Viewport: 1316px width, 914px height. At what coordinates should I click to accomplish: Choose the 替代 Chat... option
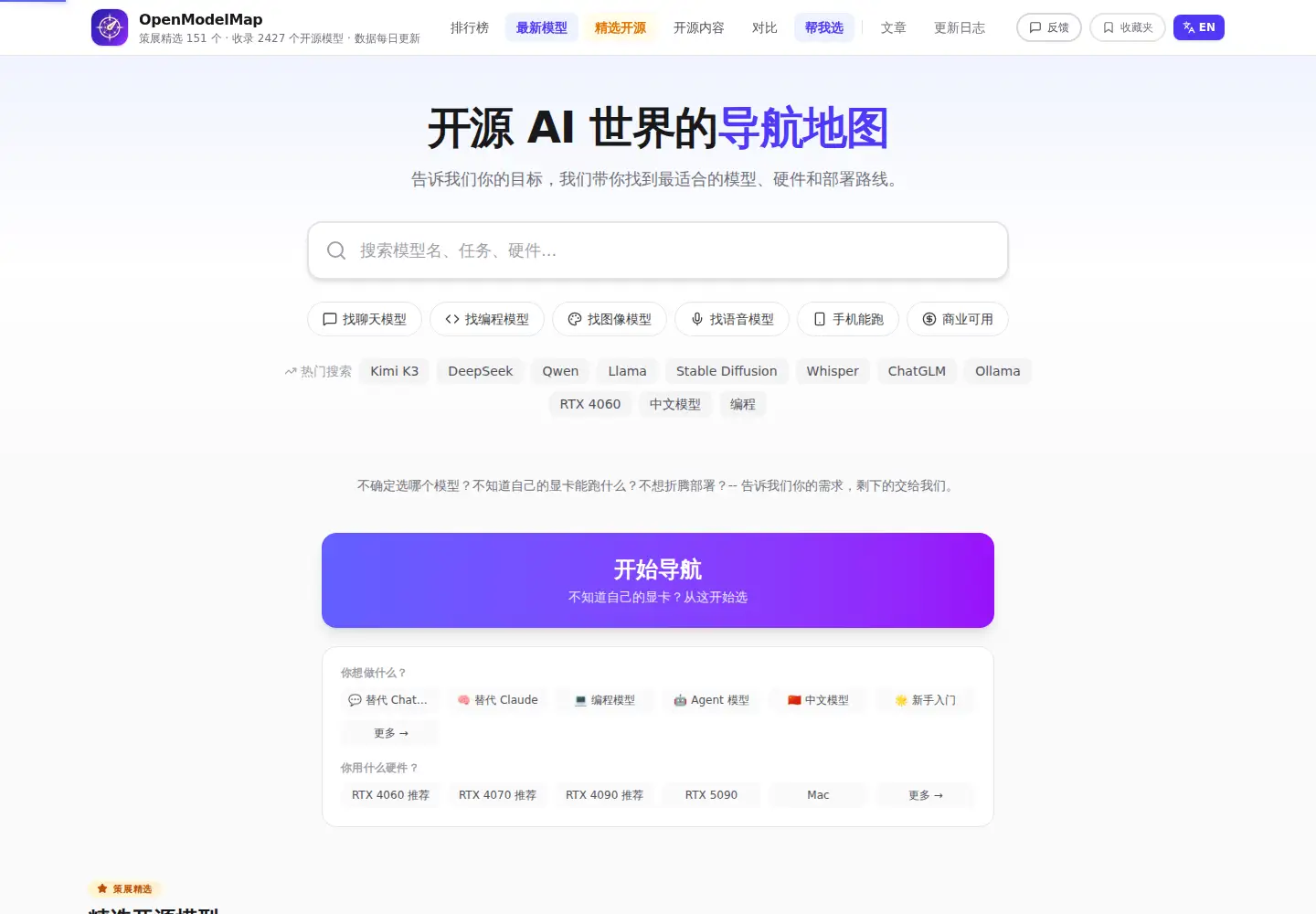point(390,700)
